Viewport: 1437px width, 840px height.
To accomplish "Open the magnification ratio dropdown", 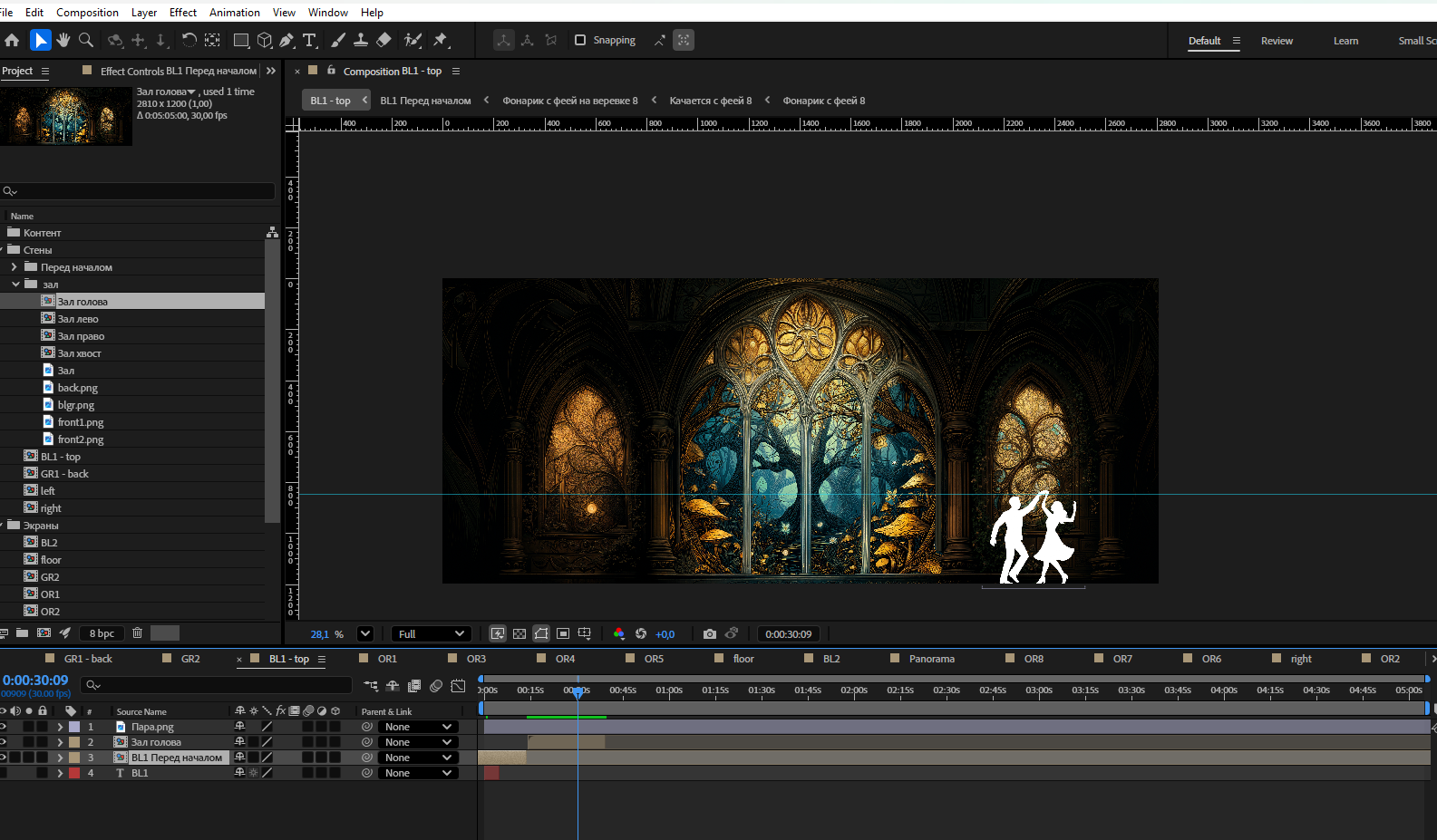I will click(365, 634).
